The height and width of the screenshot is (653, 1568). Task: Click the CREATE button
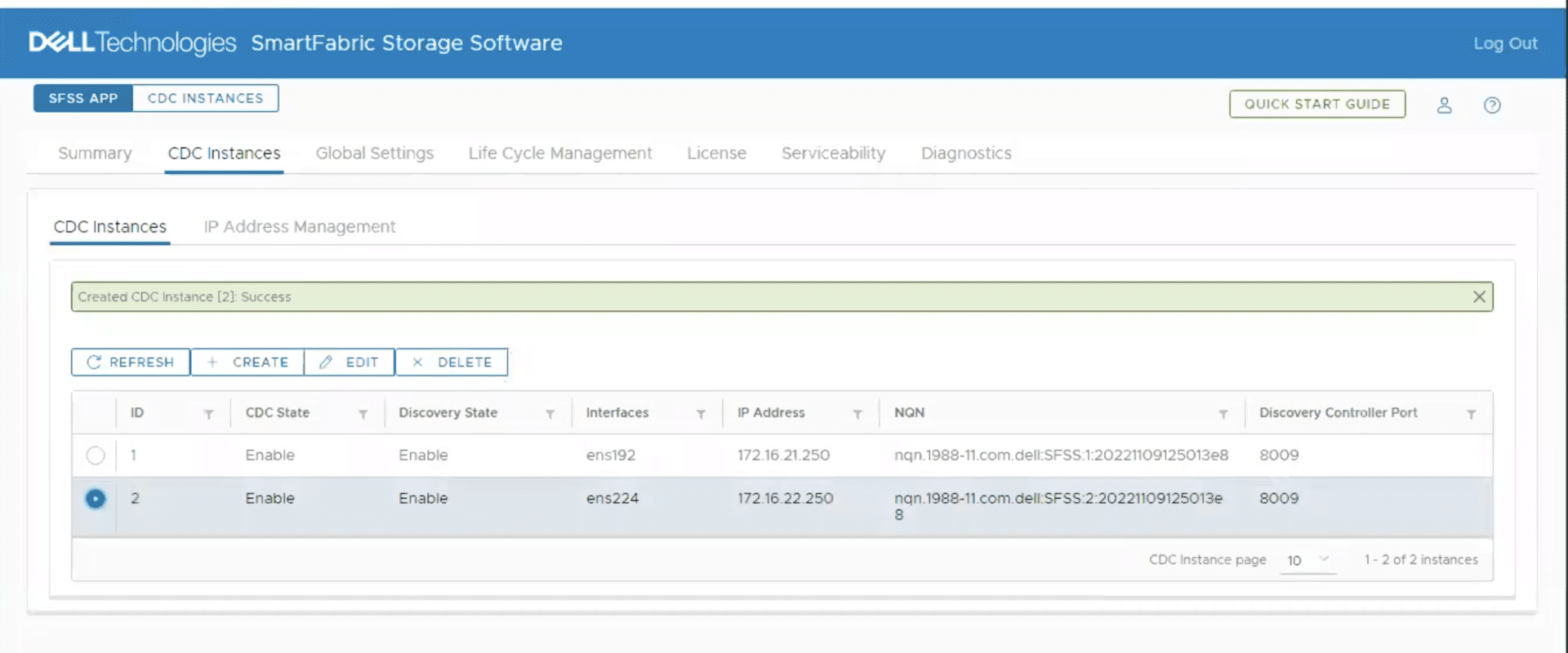247,362
